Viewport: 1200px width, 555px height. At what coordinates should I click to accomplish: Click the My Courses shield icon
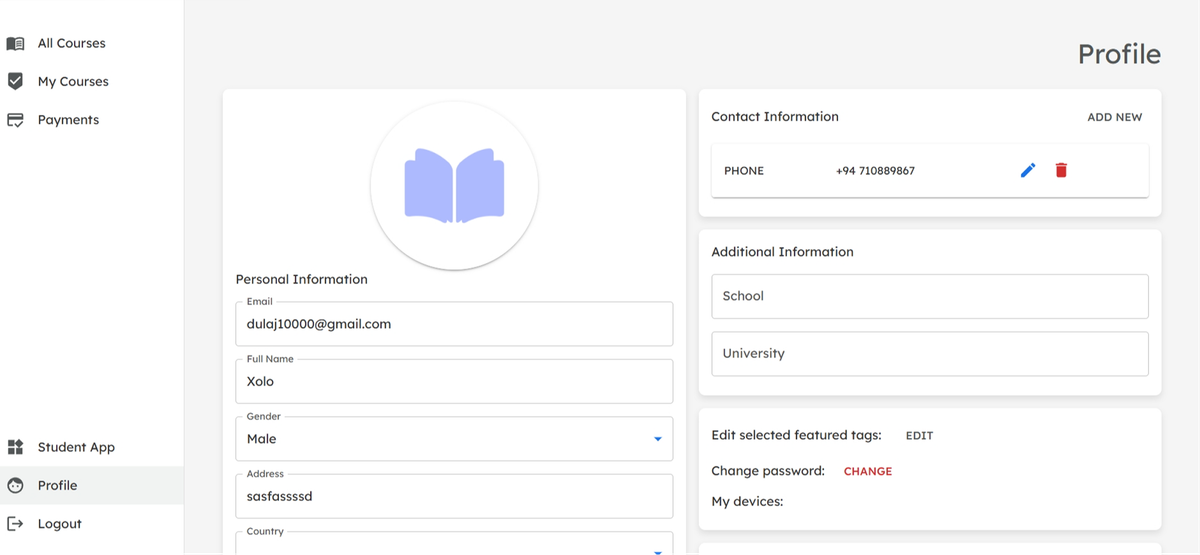click(x=15, y=81)
